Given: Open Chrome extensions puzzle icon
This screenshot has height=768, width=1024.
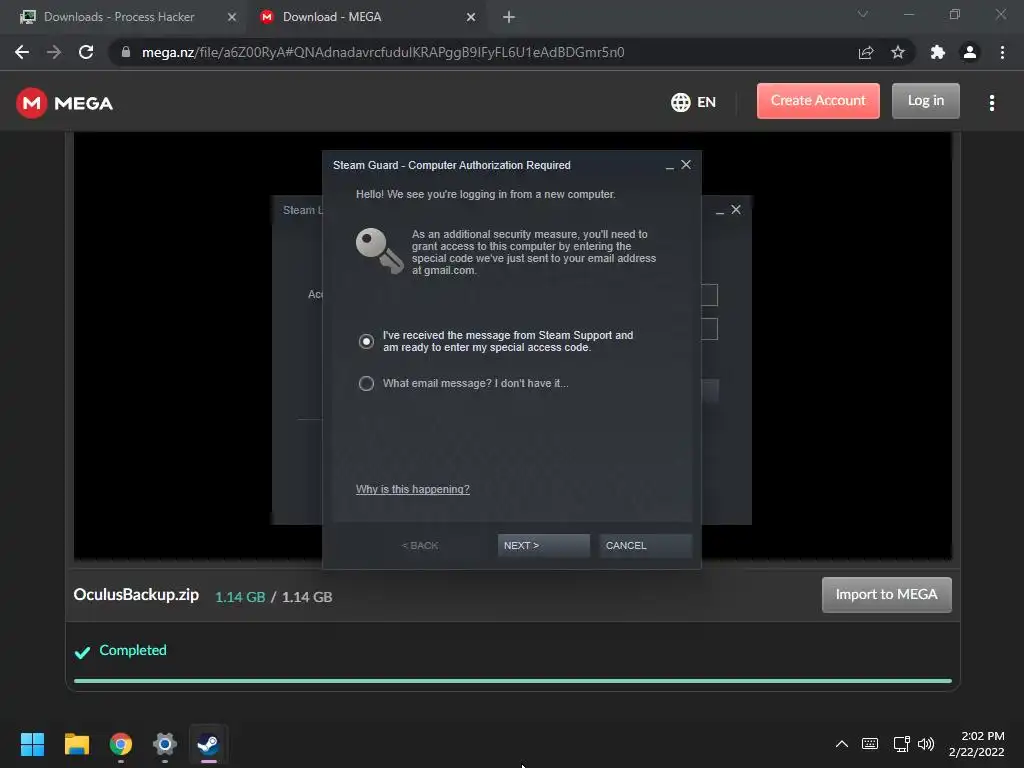Looking at the screenshot, I should tap(938, 52).
